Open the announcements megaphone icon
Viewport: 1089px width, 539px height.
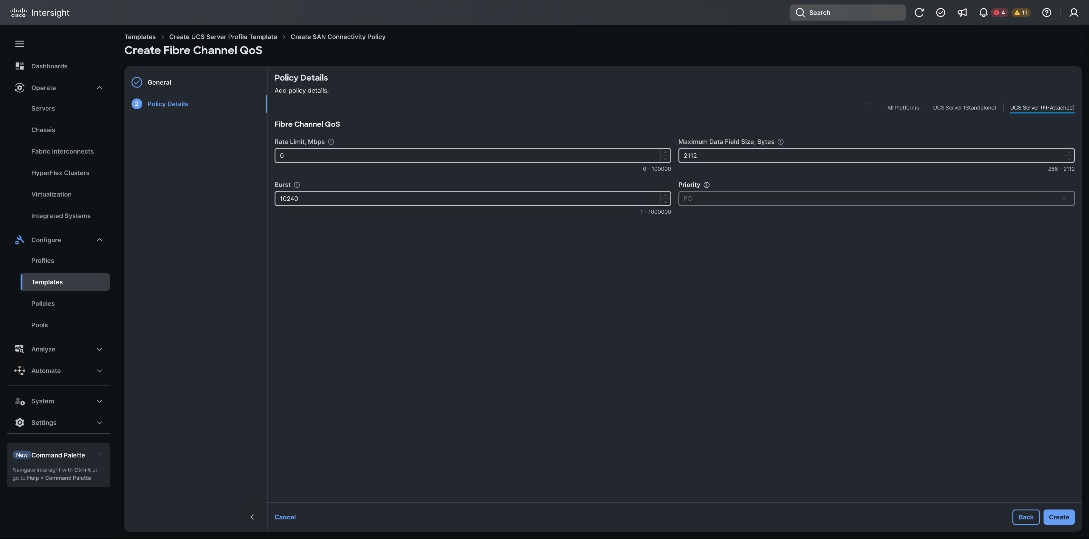click(x=962, y=13)
